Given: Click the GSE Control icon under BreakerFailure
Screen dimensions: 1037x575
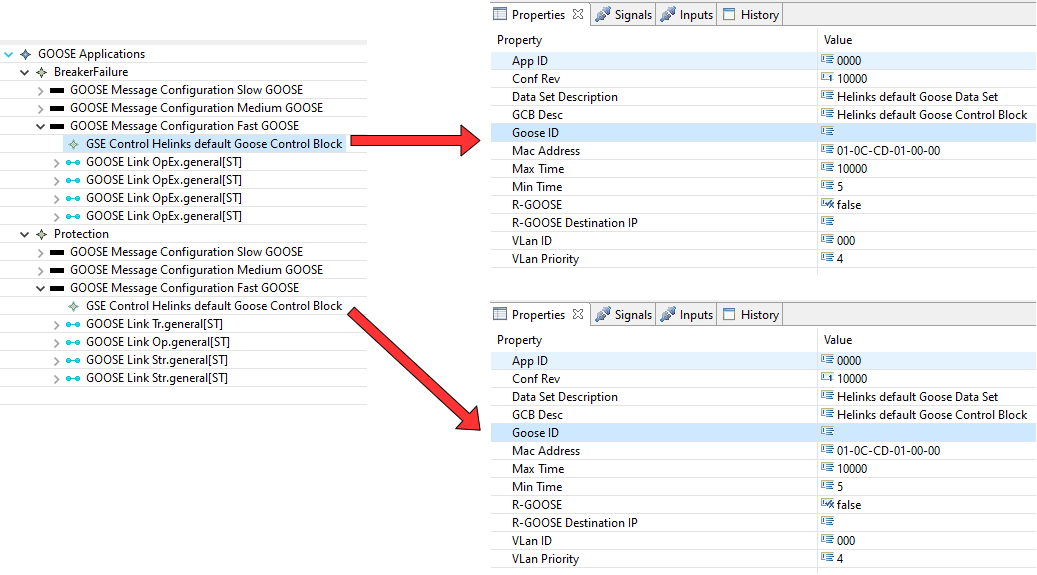Looking at the screenshot, I should point(73,144).
